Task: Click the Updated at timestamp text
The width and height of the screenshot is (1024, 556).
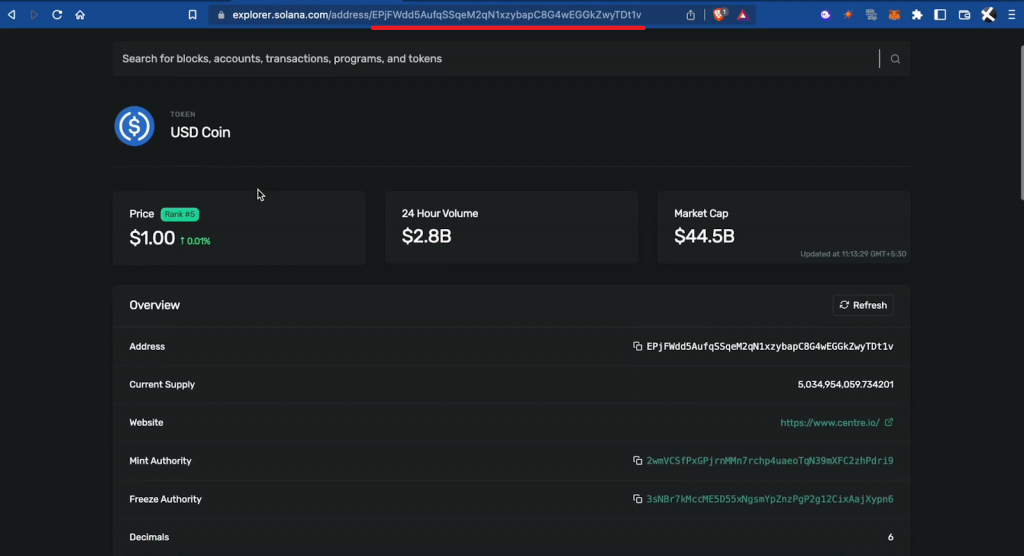Action: coord(853,254)
